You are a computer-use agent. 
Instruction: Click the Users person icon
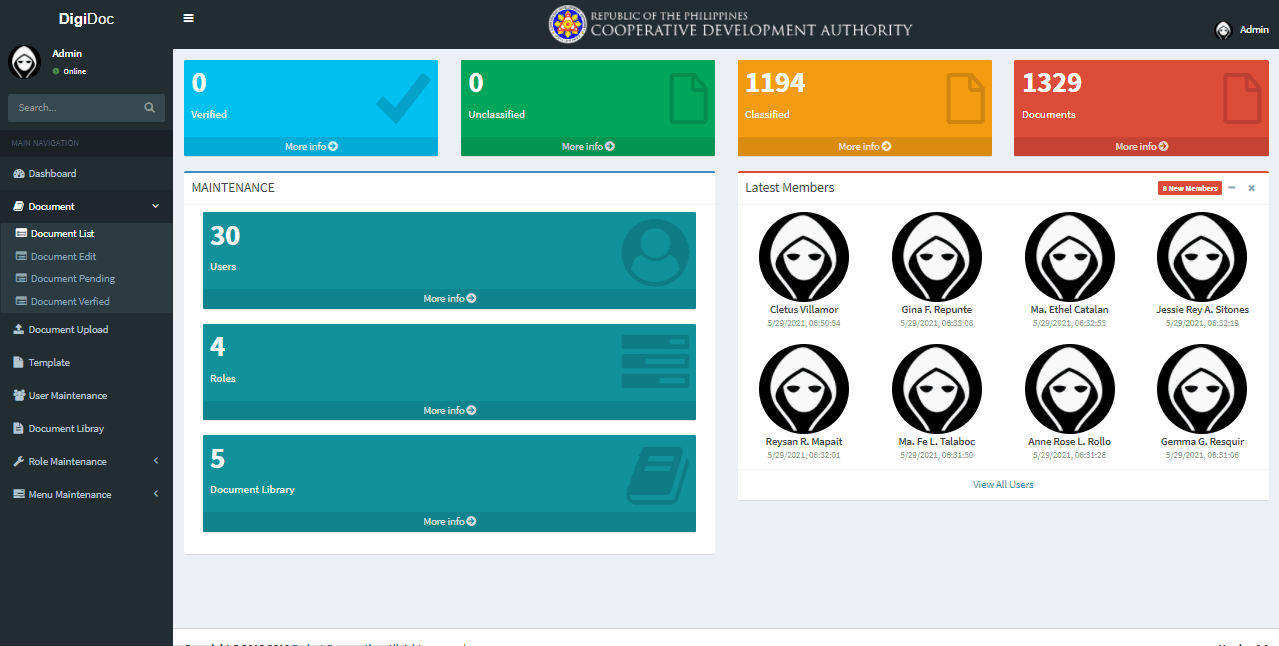tap(655, 252)
